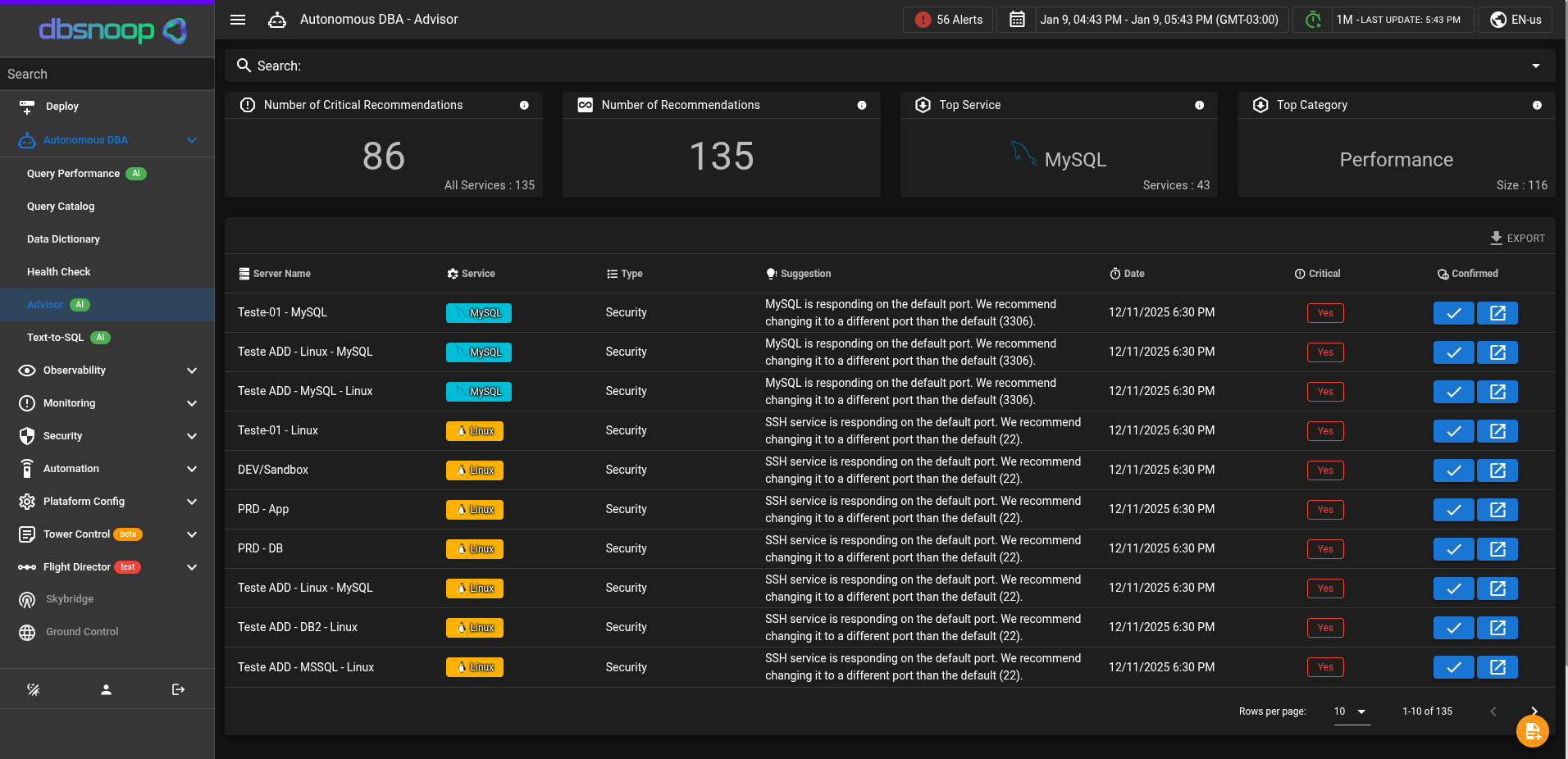The image size is (1568, 759).
Task: Click the 56 Alerts indicator
Action: [x=947, y=19]
